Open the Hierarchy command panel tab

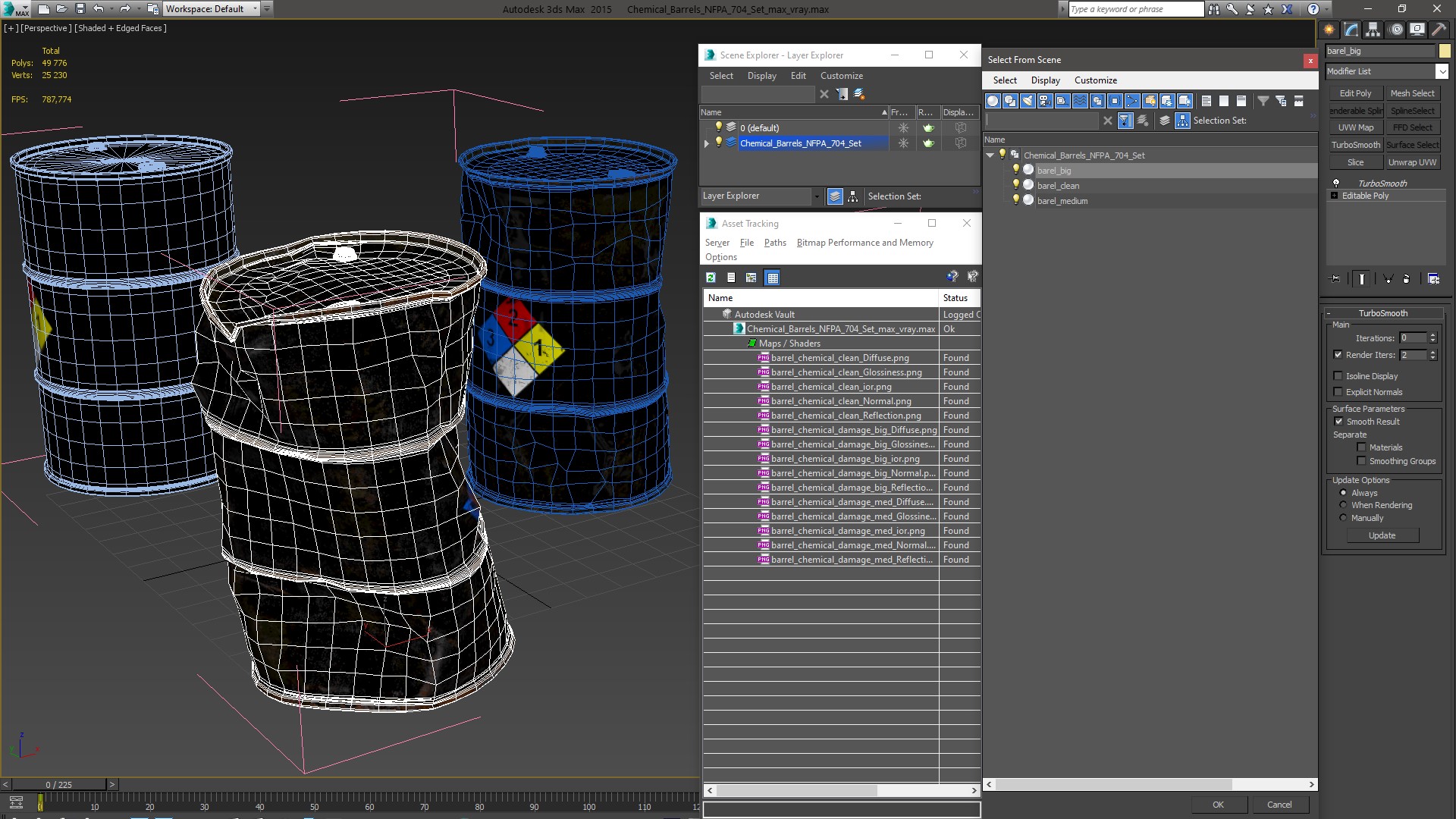point(1373,30)
